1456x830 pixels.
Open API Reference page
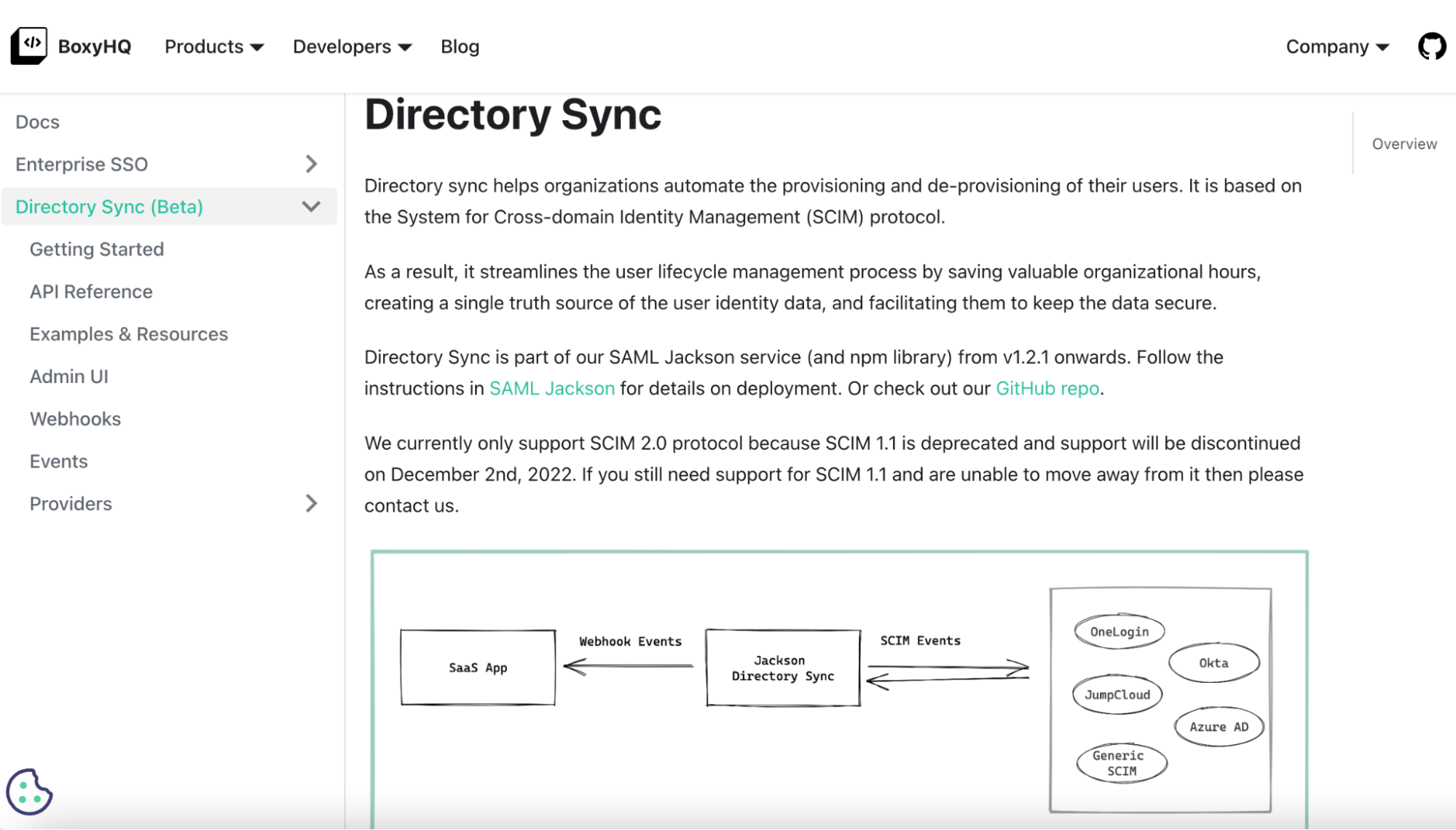coord(91,291)
